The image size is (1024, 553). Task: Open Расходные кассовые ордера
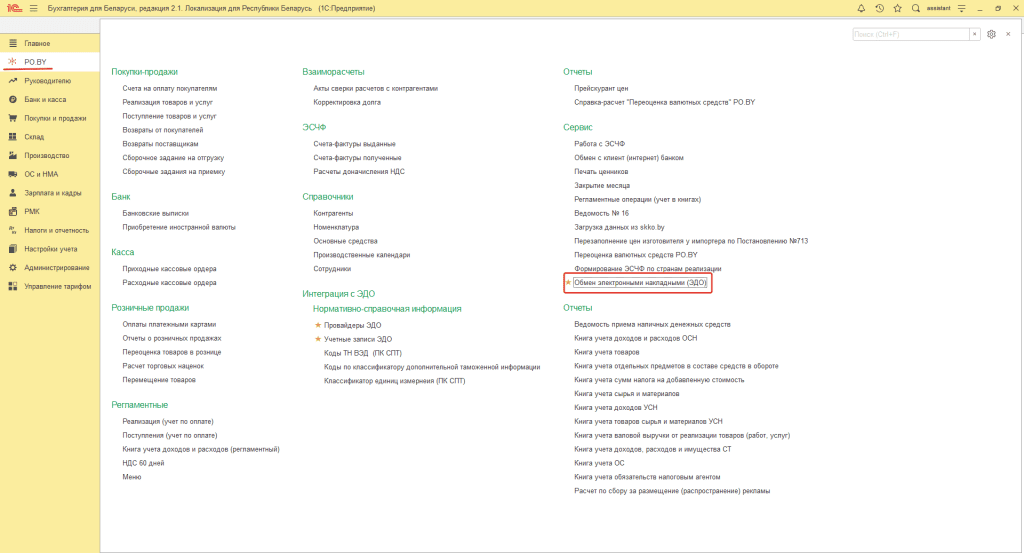click(x=169, y=283)
